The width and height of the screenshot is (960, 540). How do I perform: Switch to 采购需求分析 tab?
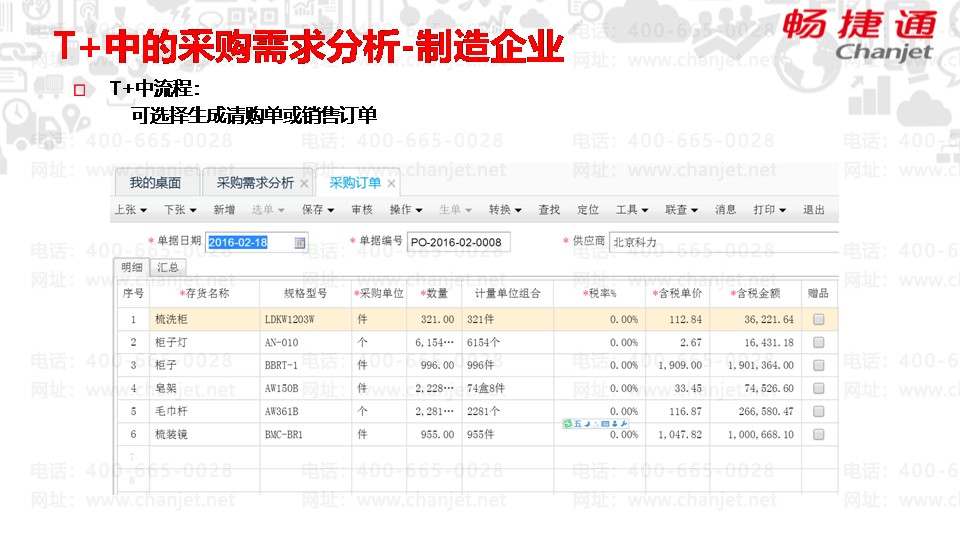(255, 183)
